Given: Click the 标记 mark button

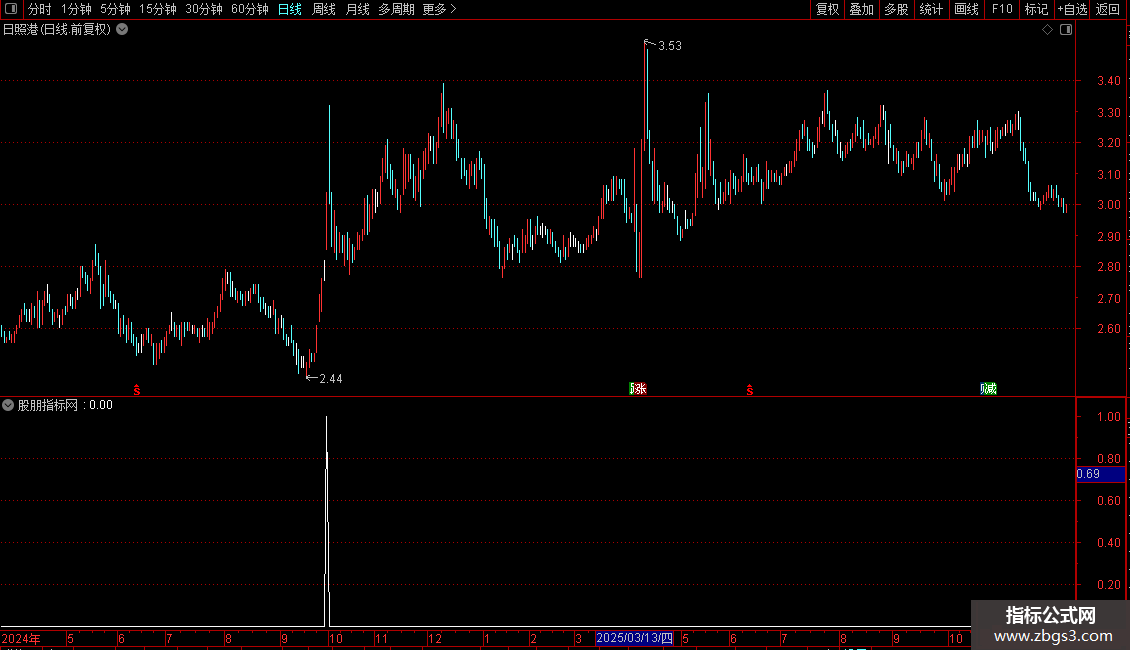Looking at the screenshot, I should coord(1036,9).
